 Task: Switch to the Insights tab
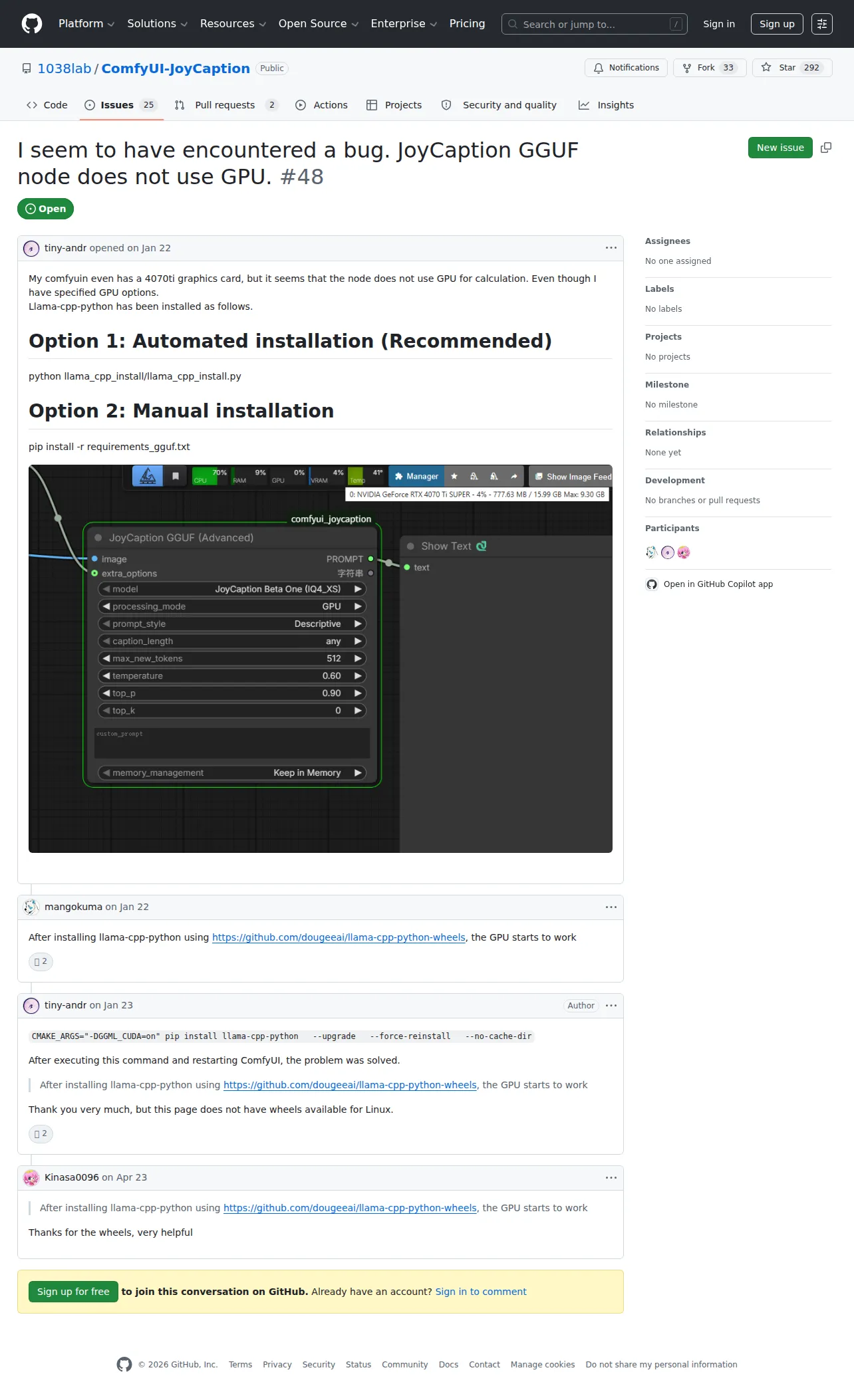coord(607,105)
